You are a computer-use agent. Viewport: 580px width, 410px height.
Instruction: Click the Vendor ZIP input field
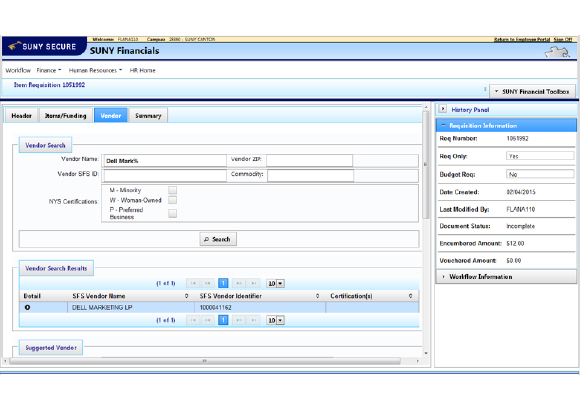(x=310, y=161)
